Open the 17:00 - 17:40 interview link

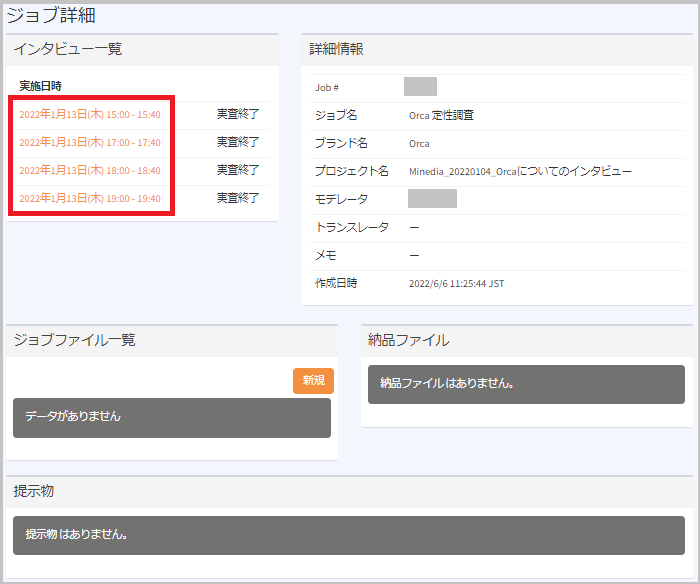click(90, 142)
